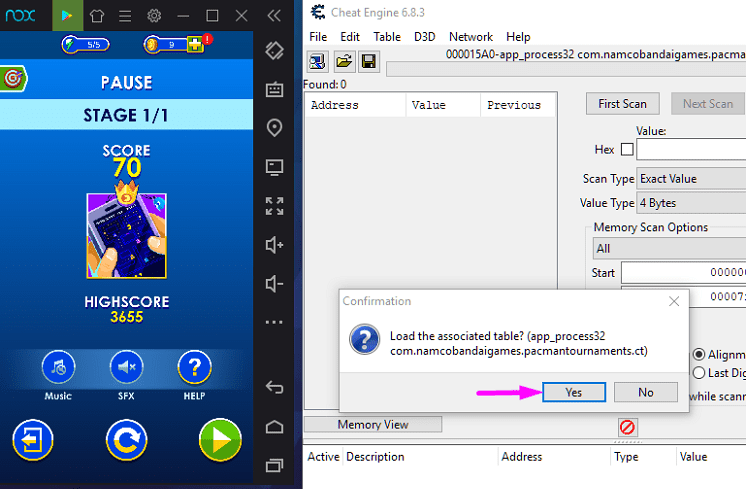Resume game with green play button
The height and width of the screenshot is (489, 746).
(x=220, y=440)
